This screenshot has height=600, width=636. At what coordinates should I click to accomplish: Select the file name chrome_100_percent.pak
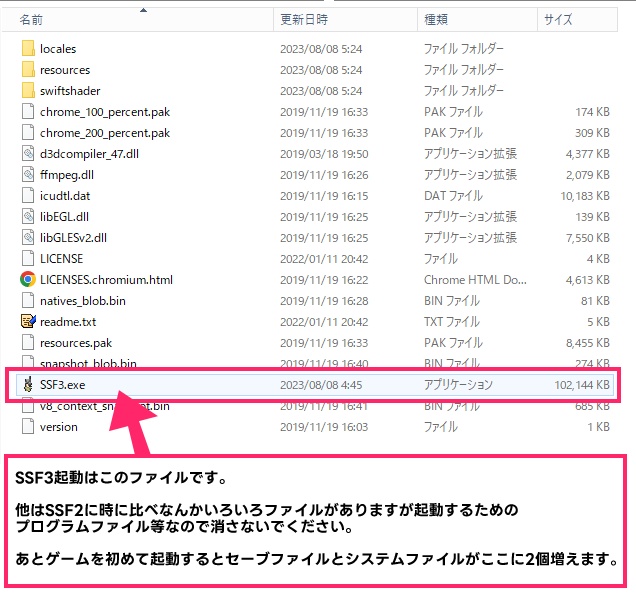(x=105, y=112)
